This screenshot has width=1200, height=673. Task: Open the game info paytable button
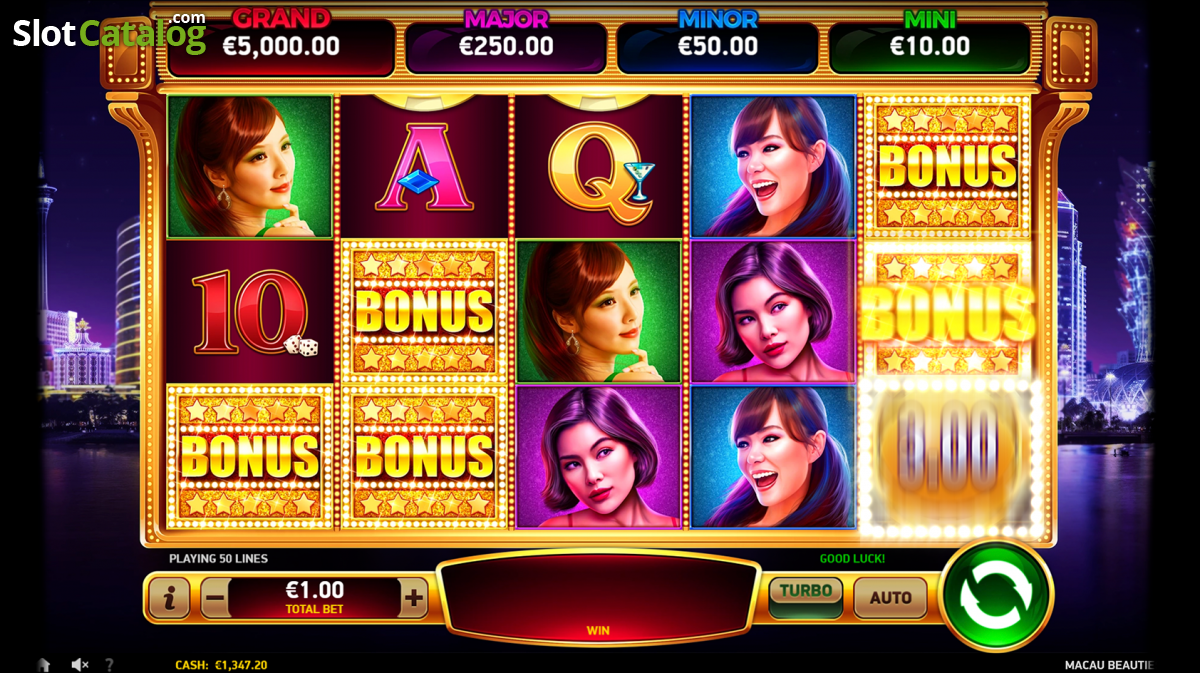pyautogui.click(x=169, y=599)
